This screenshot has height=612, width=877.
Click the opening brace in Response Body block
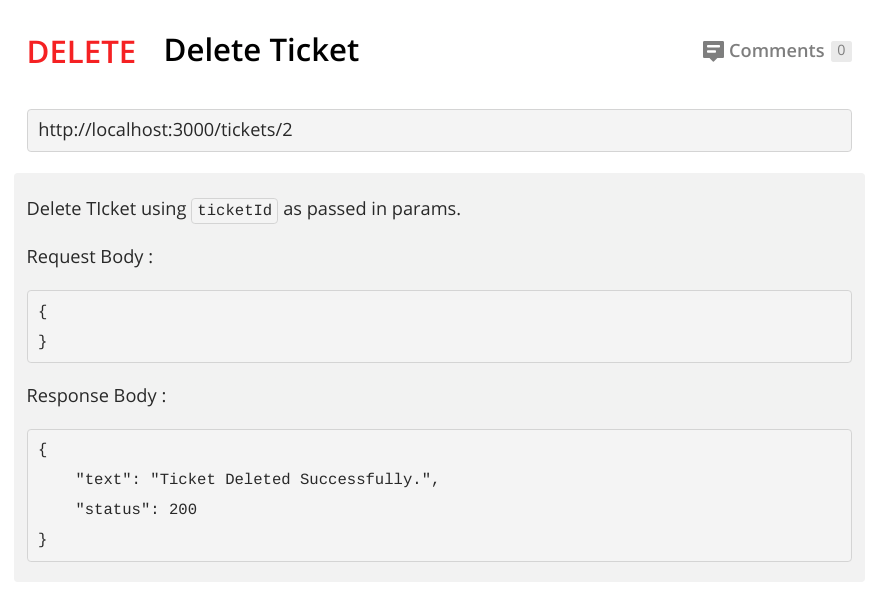click(x=43, y=450)
